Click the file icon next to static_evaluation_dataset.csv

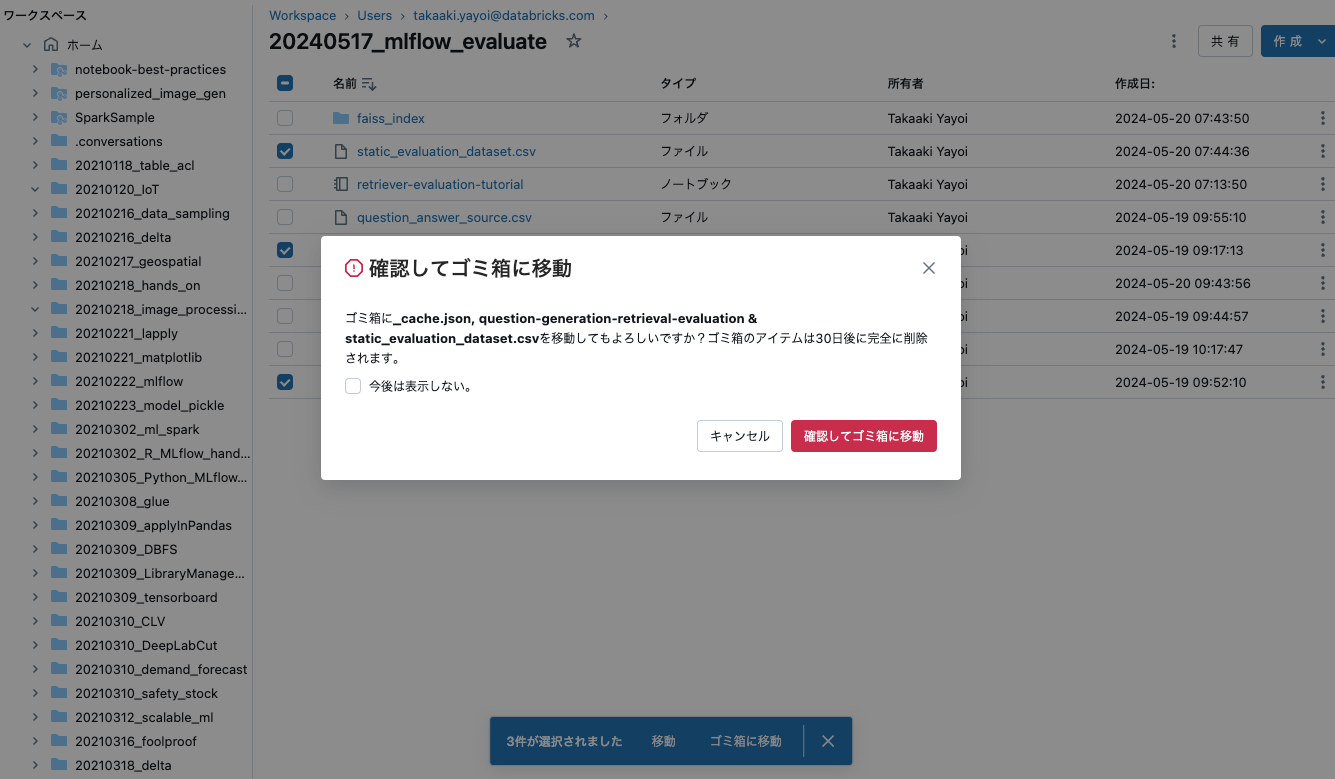[x=340, y=150]
